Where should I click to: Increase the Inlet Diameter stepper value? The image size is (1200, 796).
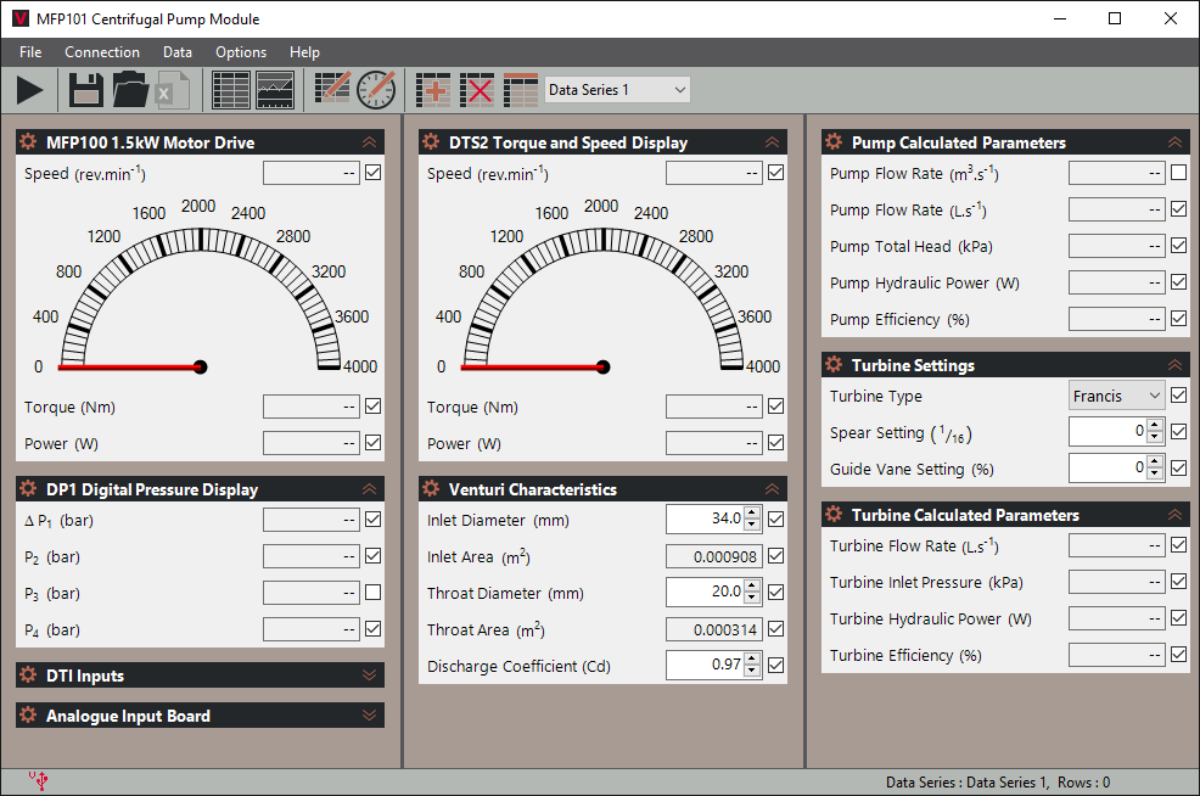click(752, 513)
